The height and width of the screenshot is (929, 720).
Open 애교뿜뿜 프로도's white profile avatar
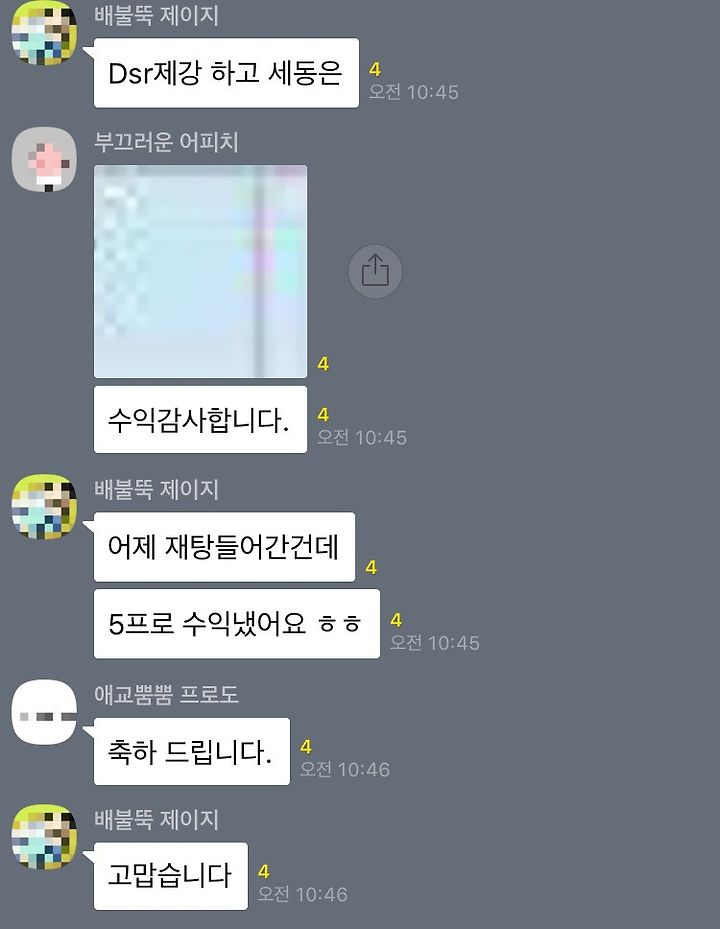pyautogui.click(x=44, y=712)
